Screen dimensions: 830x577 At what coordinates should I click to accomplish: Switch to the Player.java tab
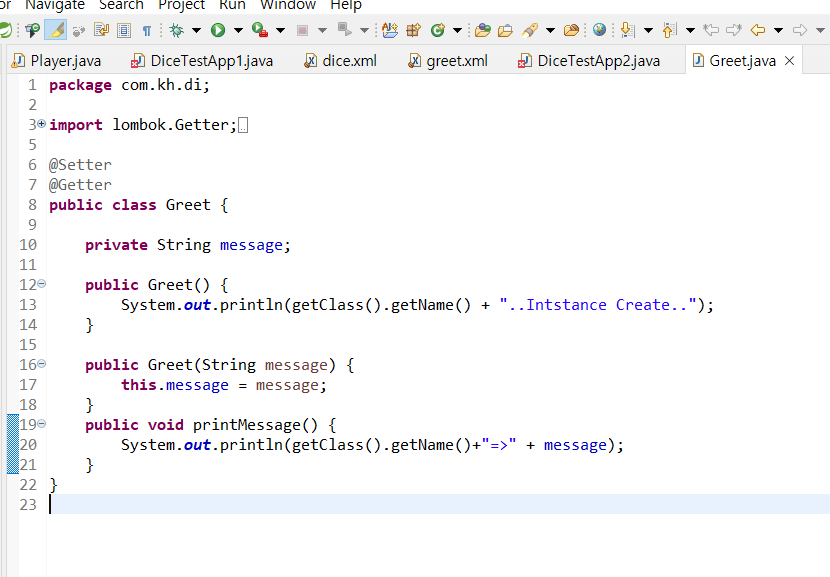pyautogui.click(x=56, y=61)
